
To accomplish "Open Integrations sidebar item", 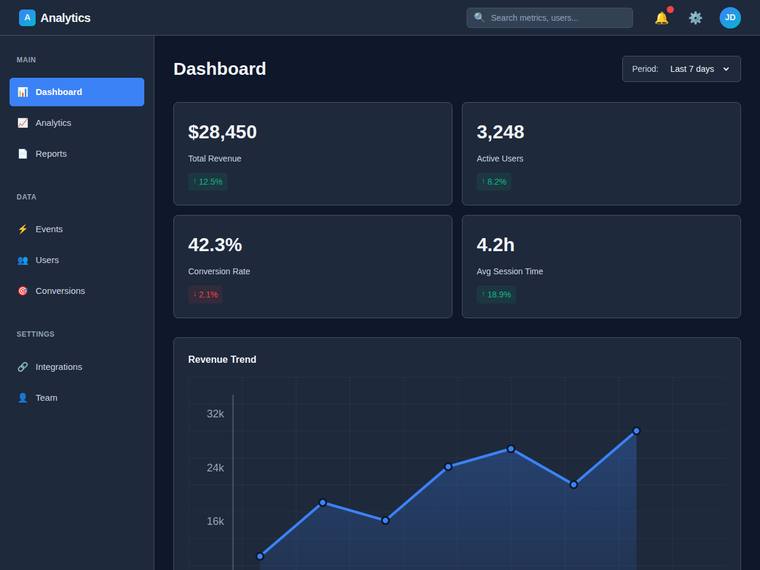I will [x=77, y=367].
